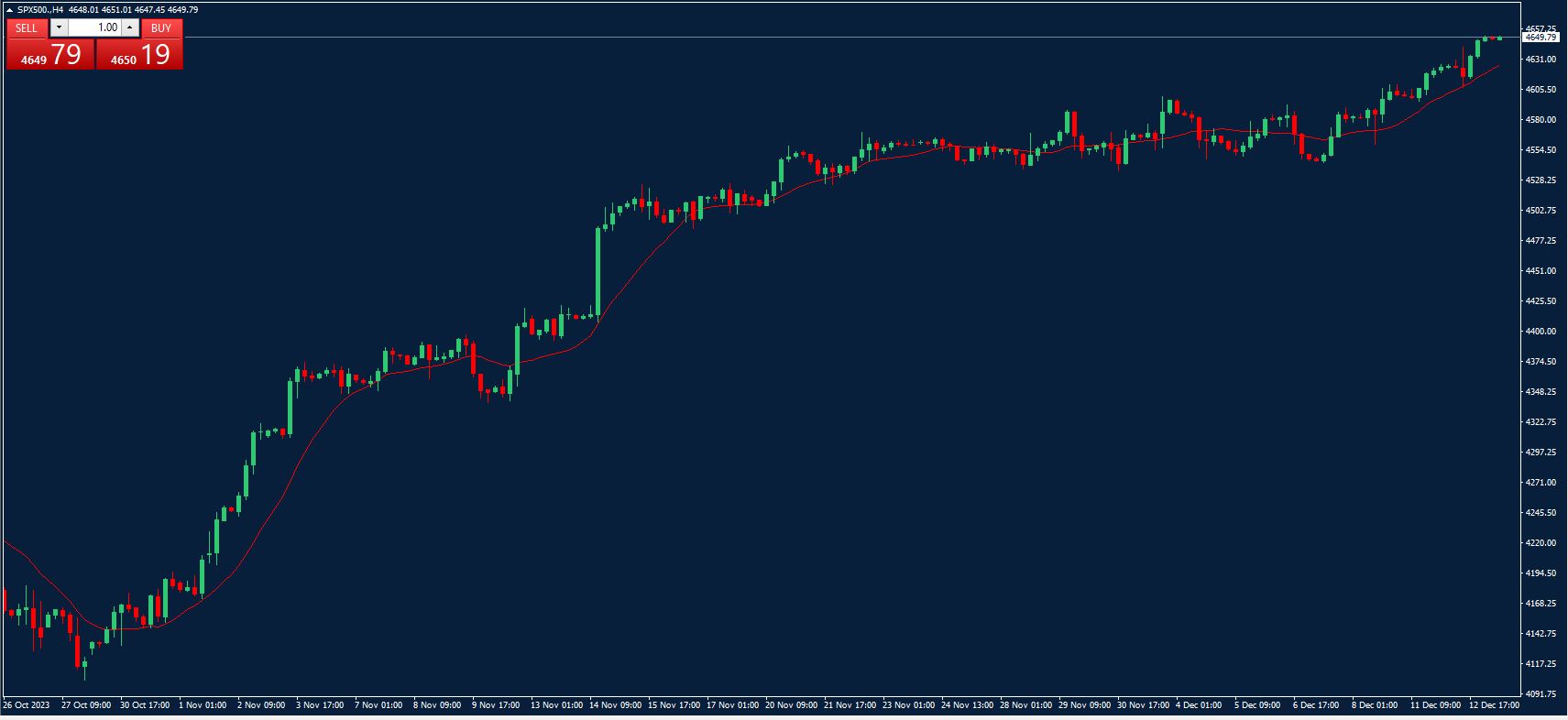This screenshot has width=1568, height=720.
Task: Click the 3 Nov 17:00 time label
Action: coord(320,705)
